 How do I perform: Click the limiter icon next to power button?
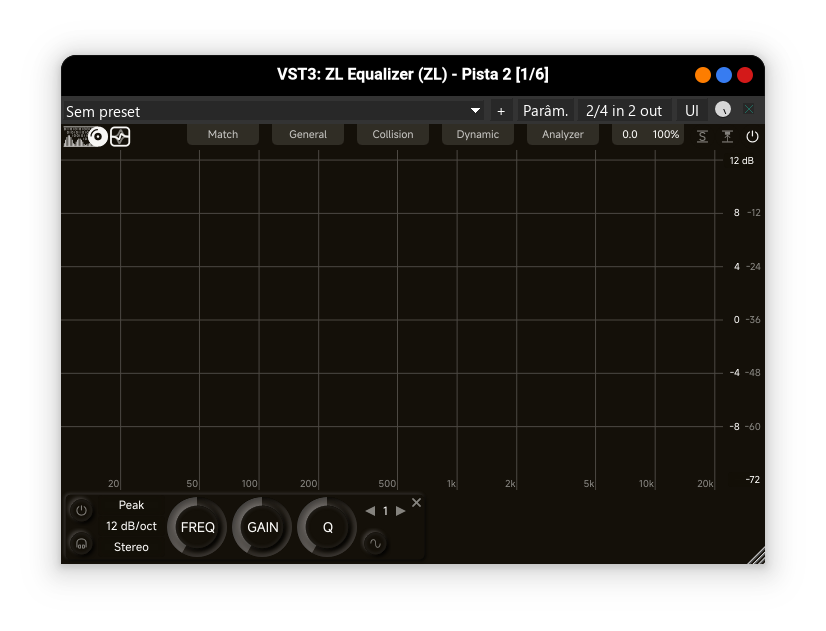tap(727, 136)
